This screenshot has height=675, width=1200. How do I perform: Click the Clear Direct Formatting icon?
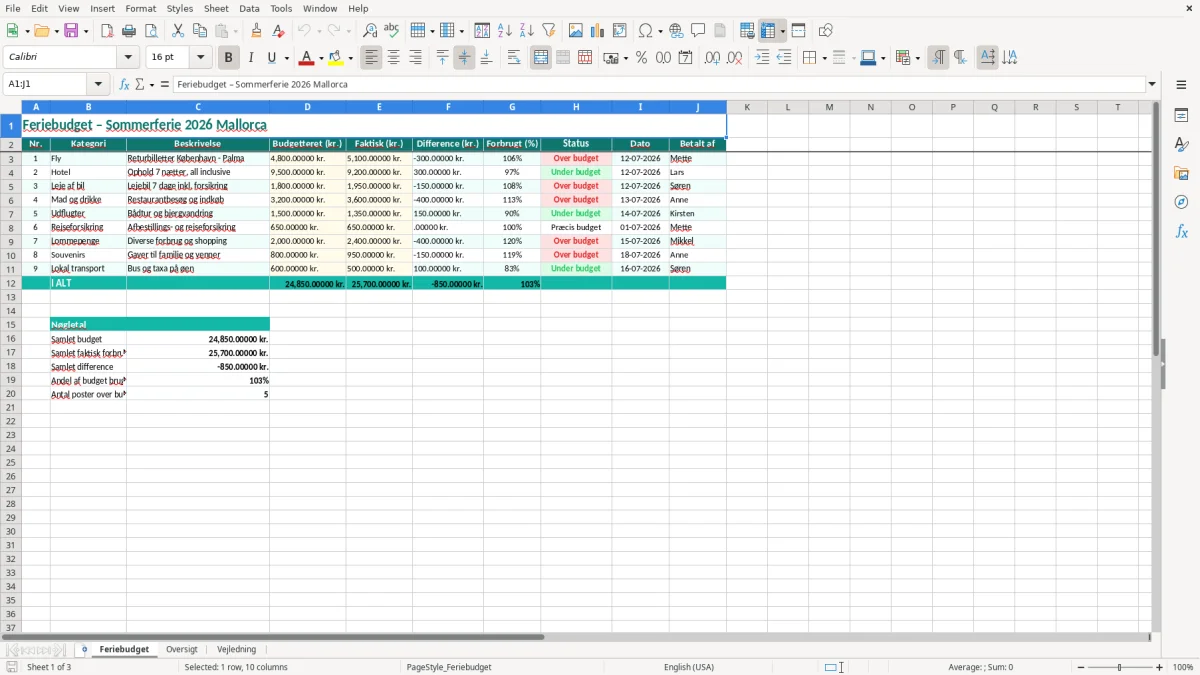[279, 31]
